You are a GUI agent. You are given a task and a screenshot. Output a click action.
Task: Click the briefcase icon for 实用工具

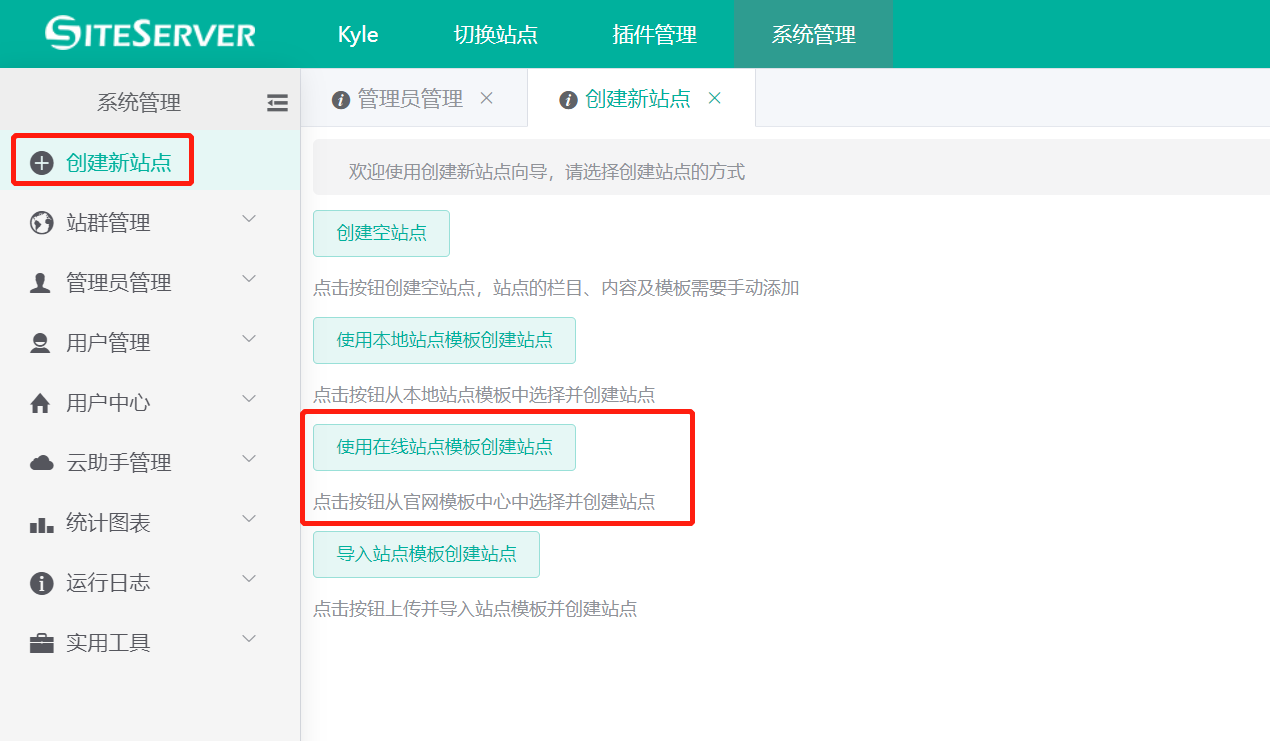(41, 643)
